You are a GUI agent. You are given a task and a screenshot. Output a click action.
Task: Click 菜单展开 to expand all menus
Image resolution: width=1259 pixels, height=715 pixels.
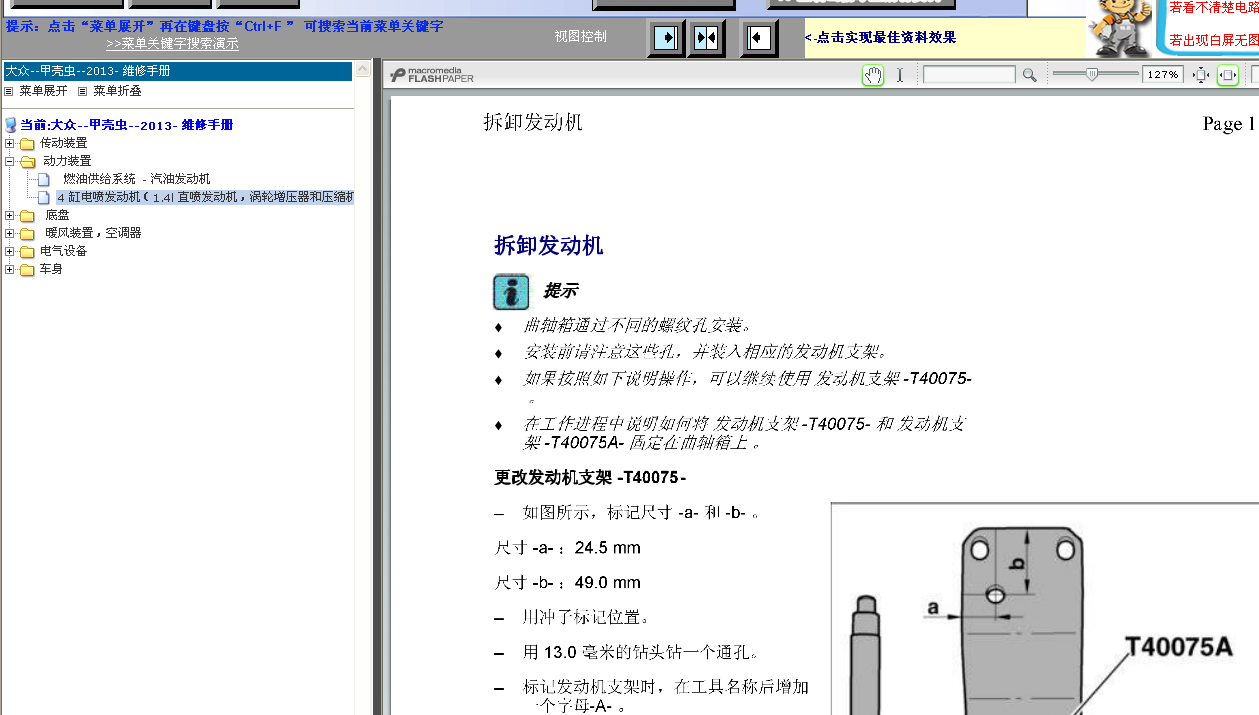pyautogui.click(x=43, y=91)
